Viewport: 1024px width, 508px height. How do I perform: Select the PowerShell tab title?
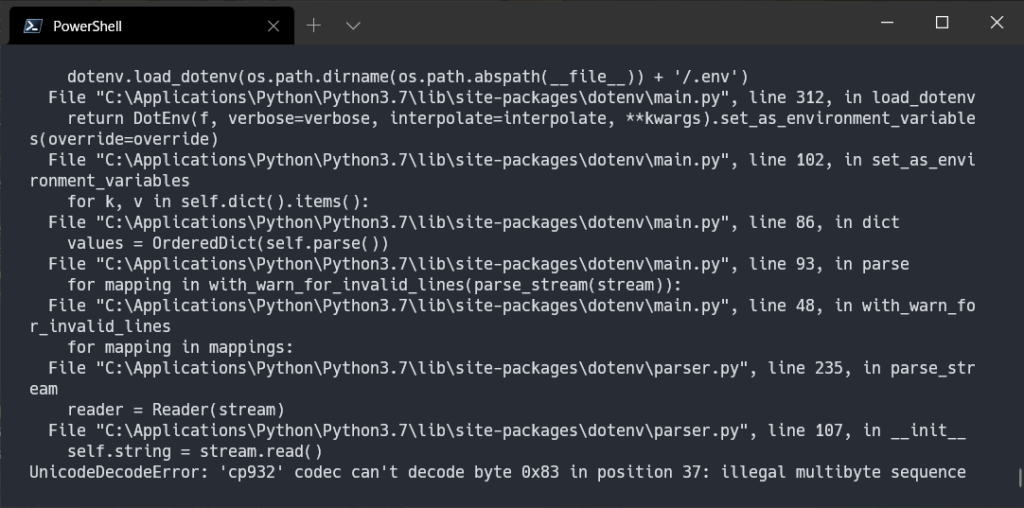pos(88,26)
